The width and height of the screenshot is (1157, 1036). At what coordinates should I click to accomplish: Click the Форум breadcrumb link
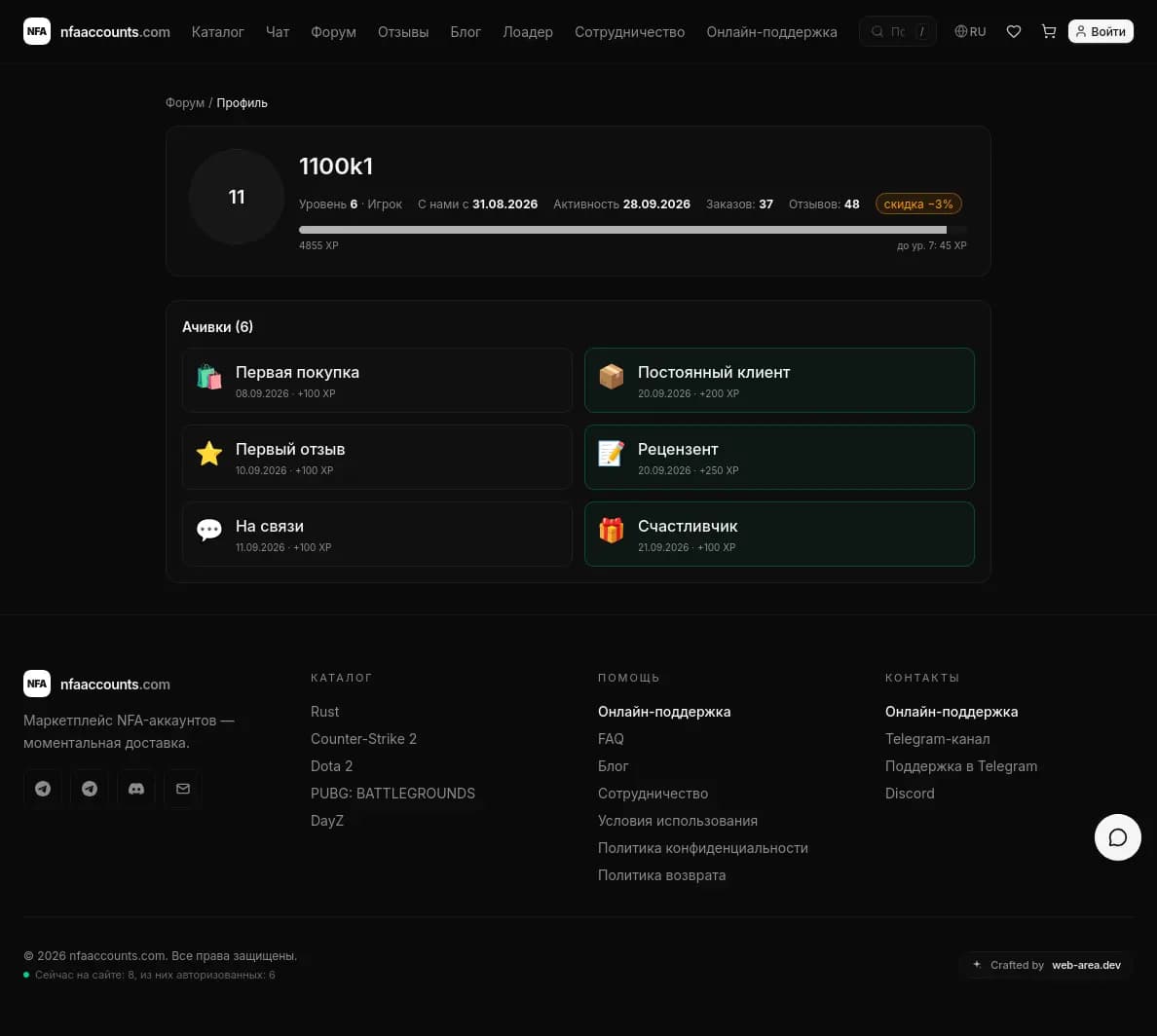click(184, 102)
